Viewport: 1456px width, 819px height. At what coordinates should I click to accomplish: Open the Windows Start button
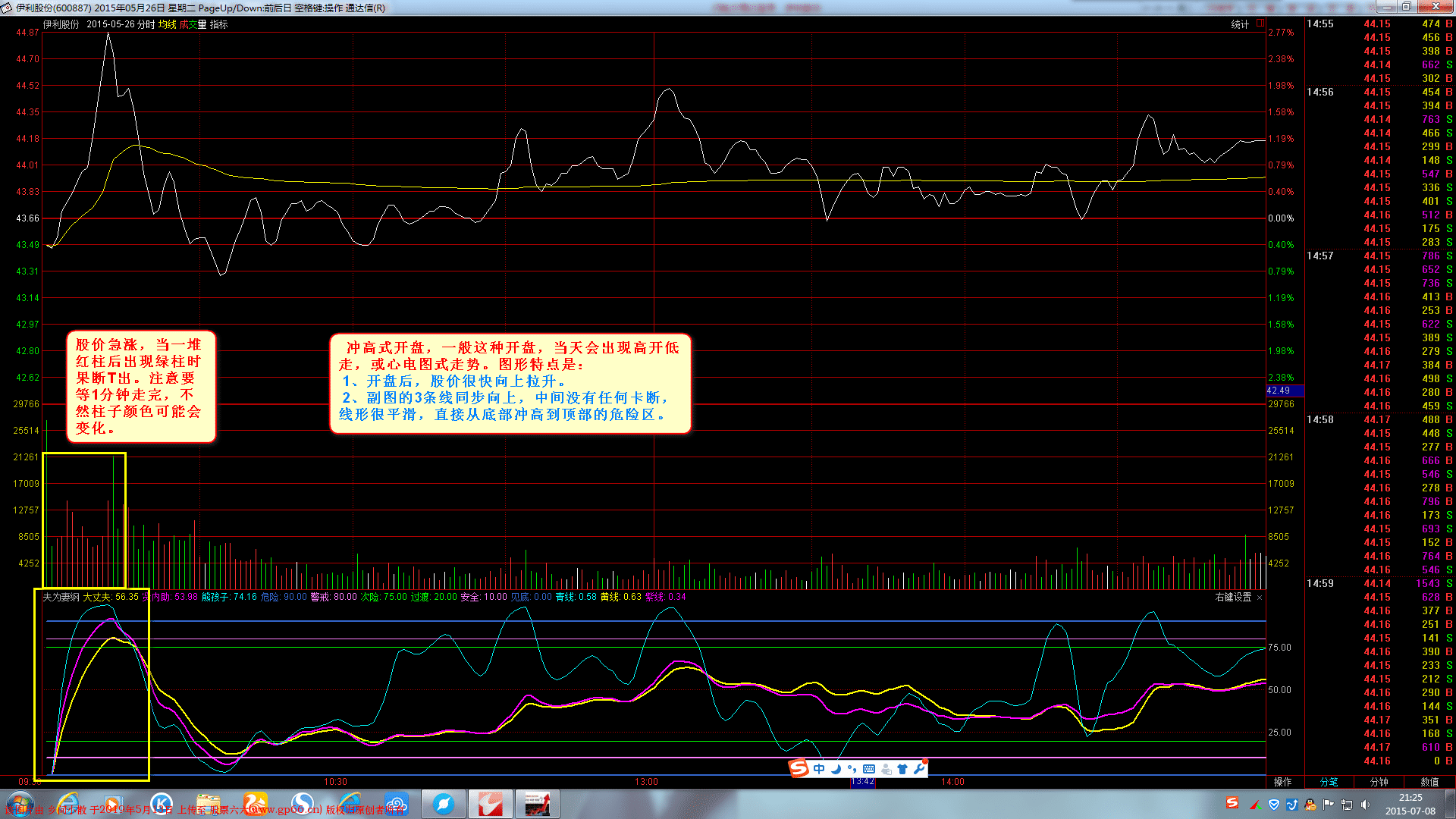(x=20, y=804)
